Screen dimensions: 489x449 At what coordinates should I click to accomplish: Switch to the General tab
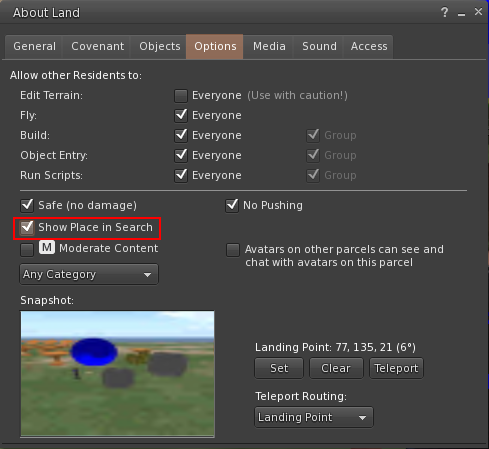[x=34, y=46]
